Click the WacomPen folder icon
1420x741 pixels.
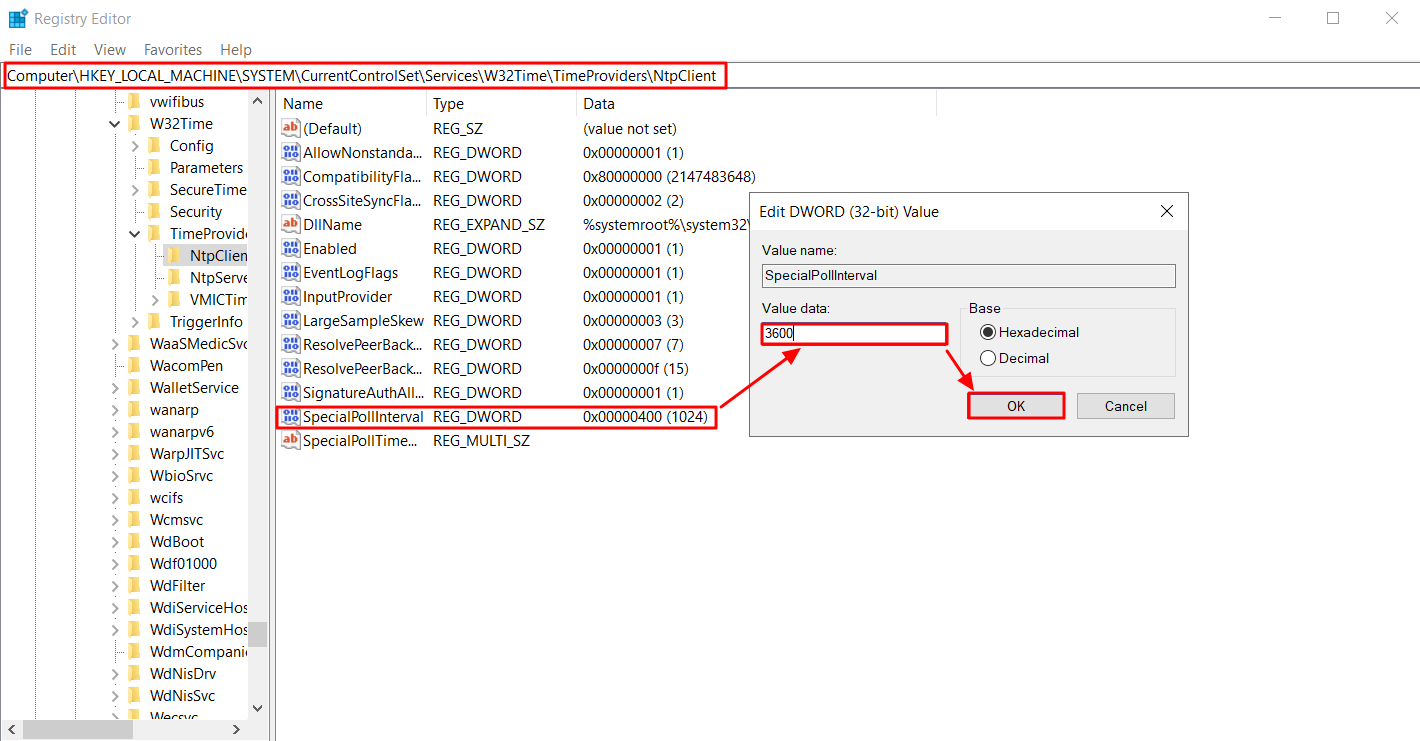point(134,365)
